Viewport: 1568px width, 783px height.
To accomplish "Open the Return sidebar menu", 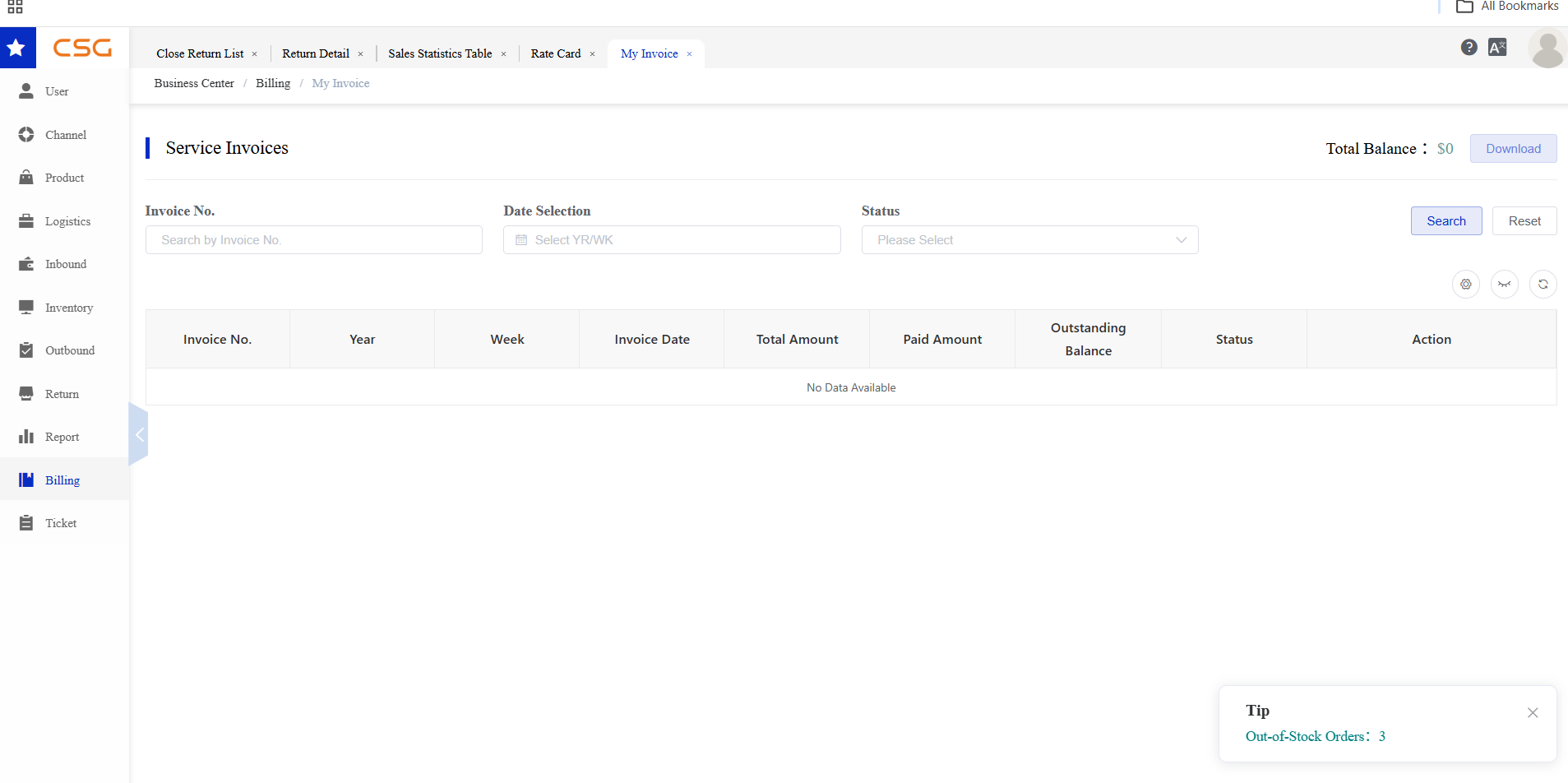I will coord(64,394).
